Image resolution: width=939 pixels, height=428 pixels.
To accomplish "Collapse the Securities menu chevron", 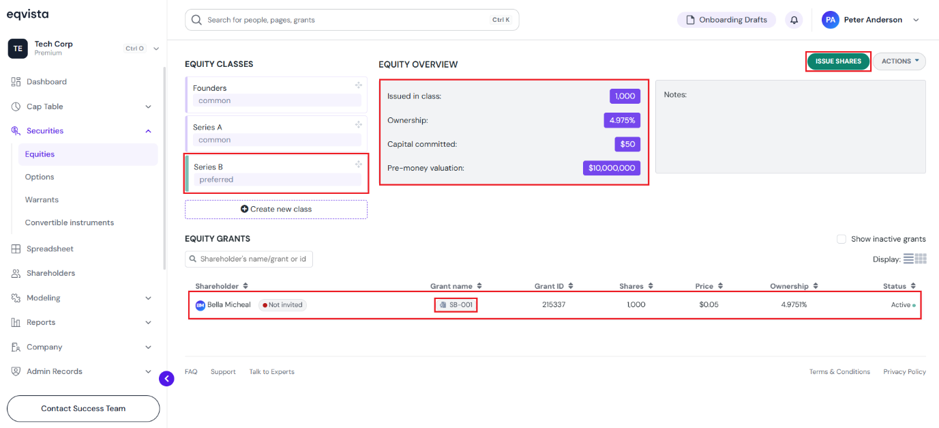I will pyautogui.click(x=149, y=131).
